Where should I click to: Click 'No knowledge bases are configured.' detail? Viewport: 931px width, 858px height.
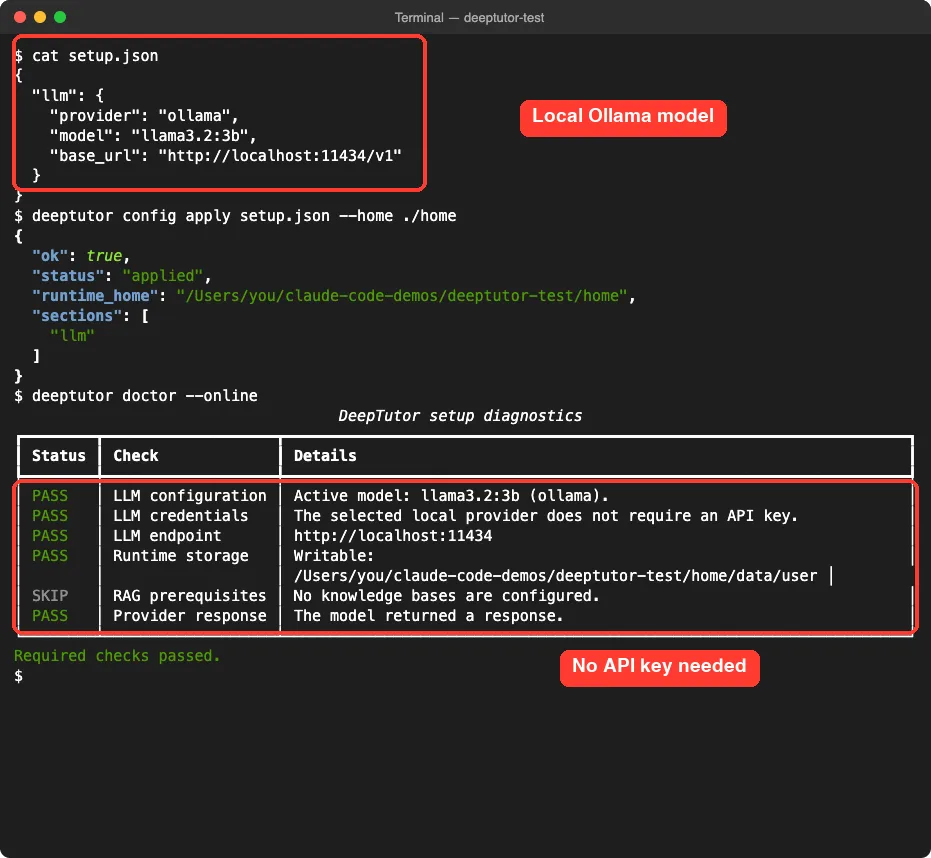click(446, 596)
